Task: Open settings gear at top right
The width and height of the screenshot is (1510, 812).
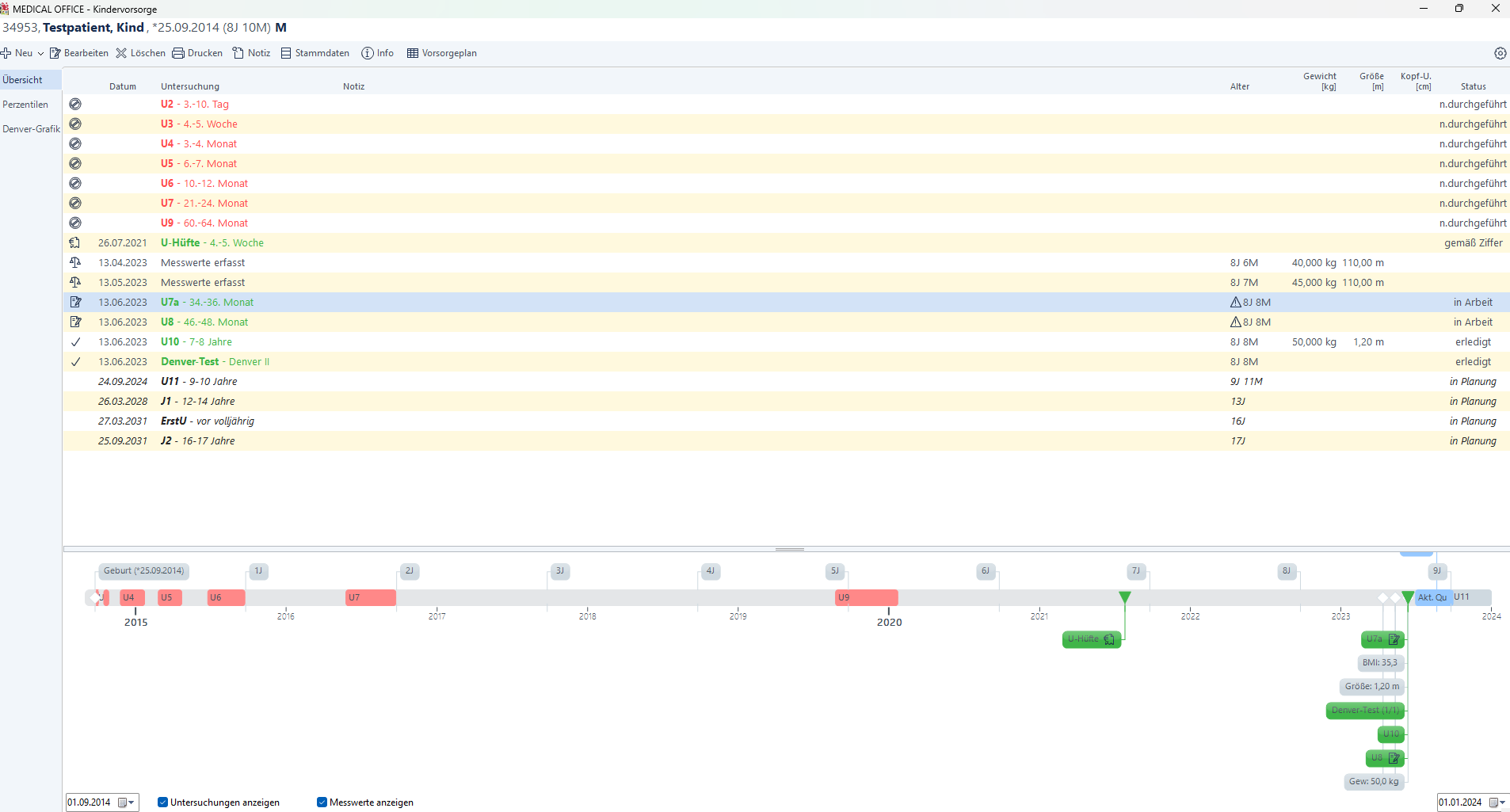Action: tap(1500, 53)
